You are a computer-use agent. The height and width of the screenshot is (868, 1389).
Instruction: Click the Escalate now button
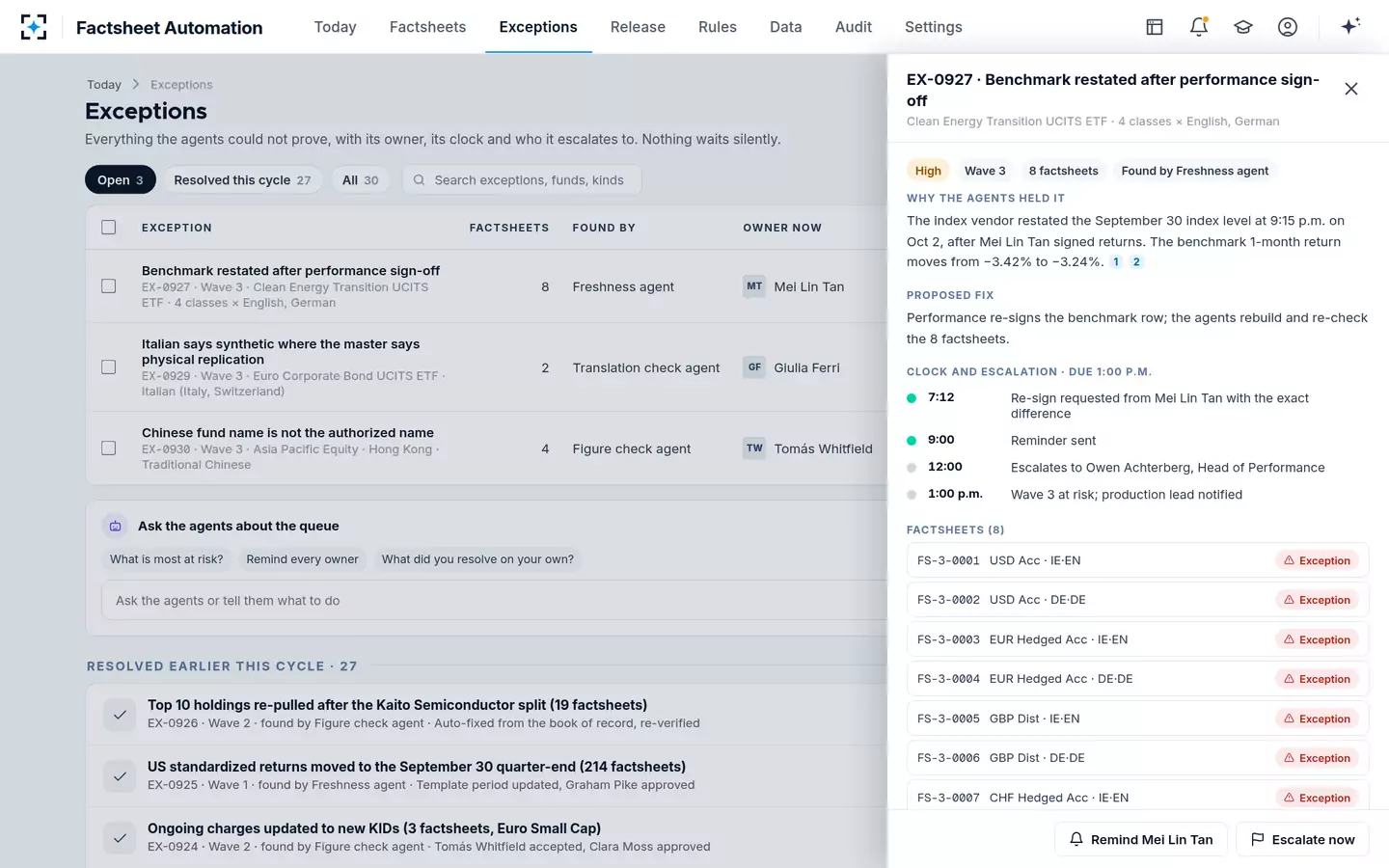(1303, 839)
